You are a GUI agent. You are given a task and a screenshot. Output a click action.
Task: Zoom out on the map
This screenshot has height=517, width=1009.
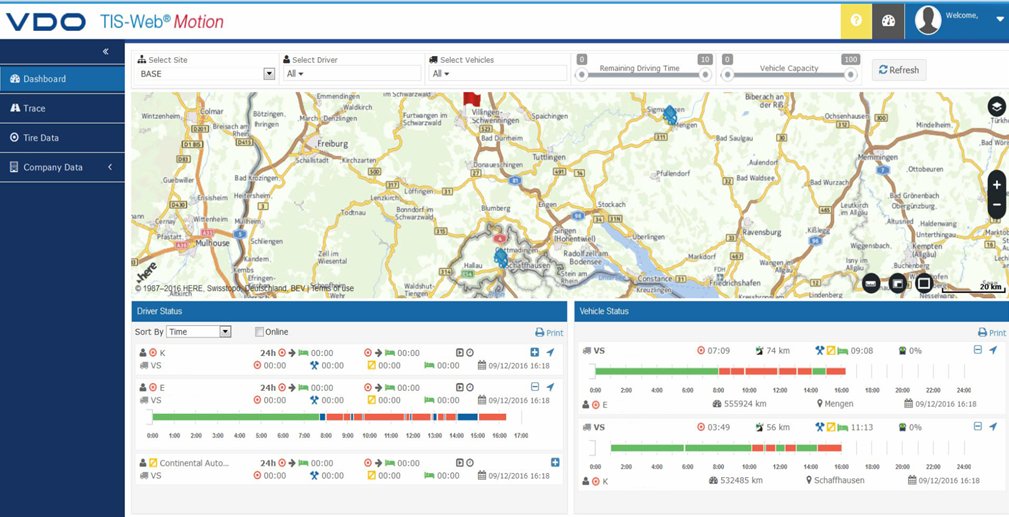(997, 205)
